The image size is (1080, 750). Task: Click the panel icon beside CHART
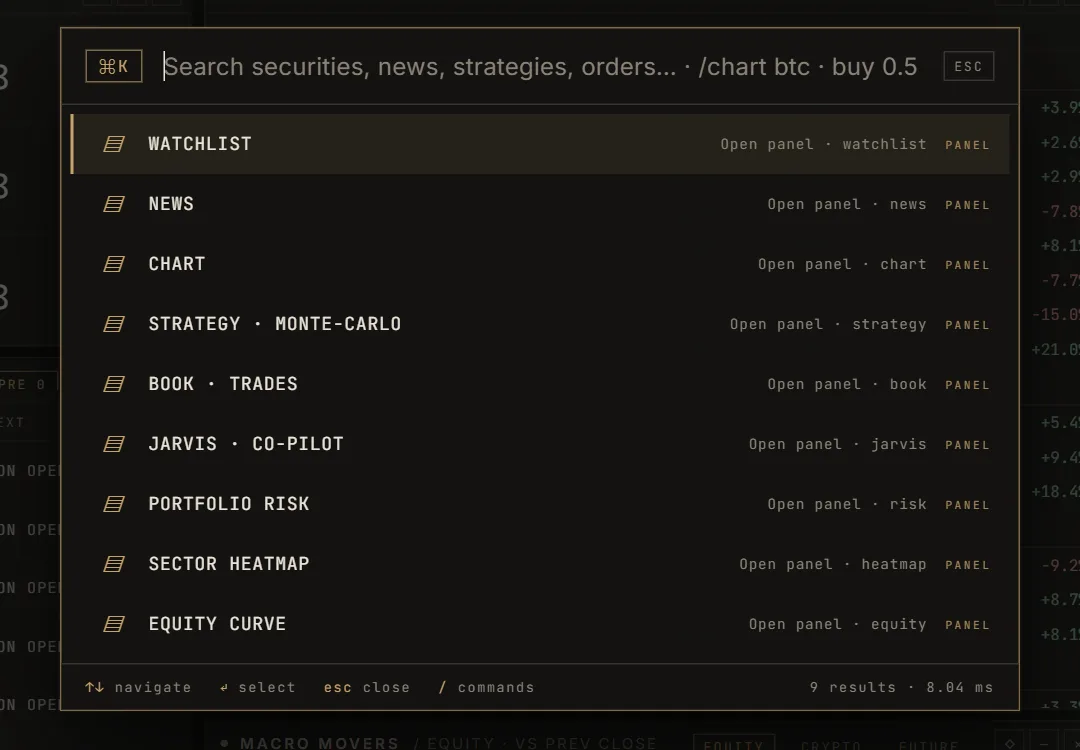[114, 264]
